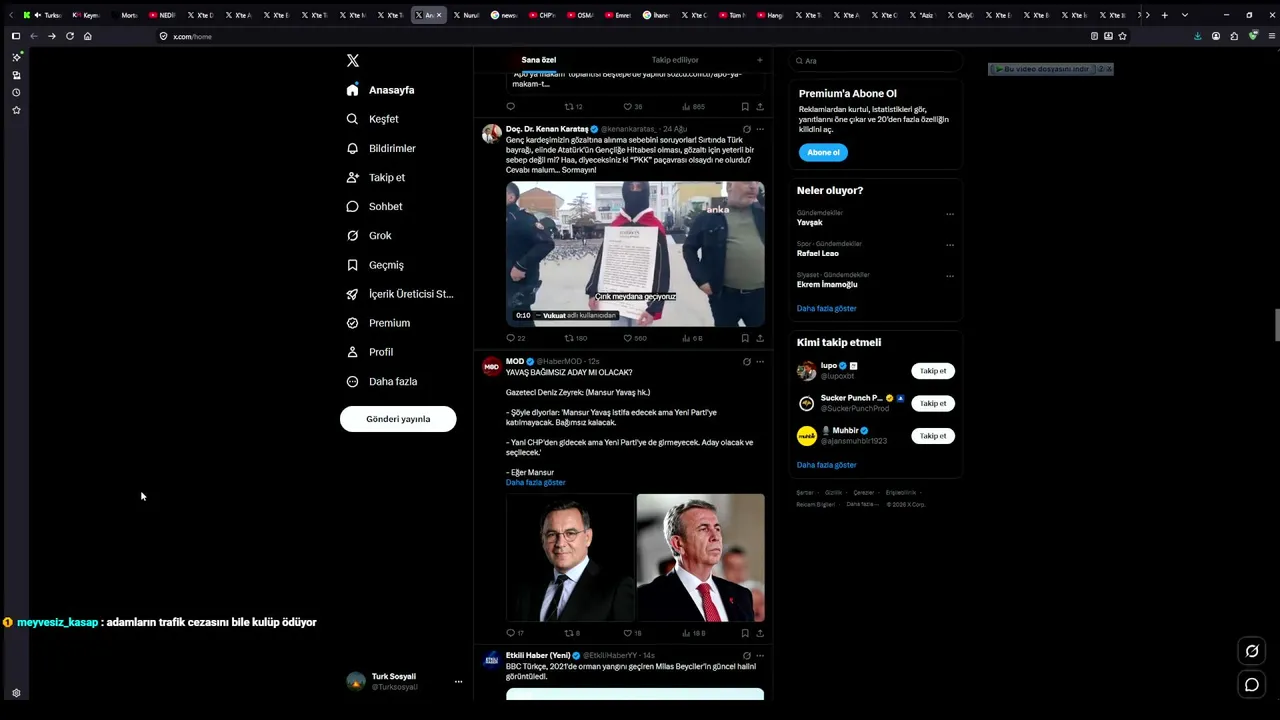Click Grok icon on Kenan Karataş post
Image resolution: width=1280 pixels, height=720 pixels.
[x=746, y=129]
